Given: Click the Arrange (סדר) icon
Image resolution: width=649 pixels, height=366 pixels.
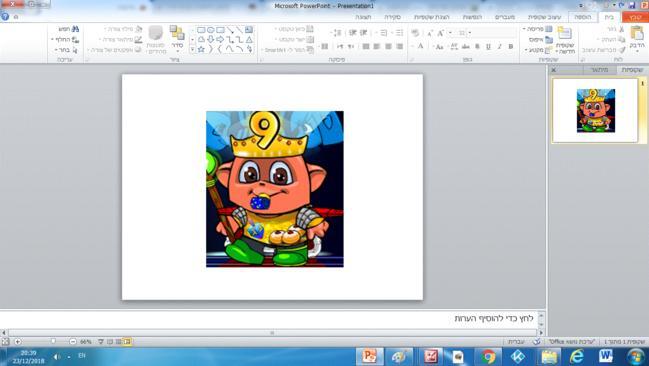Looking at the screenshot, I should (x=177, y=33).
